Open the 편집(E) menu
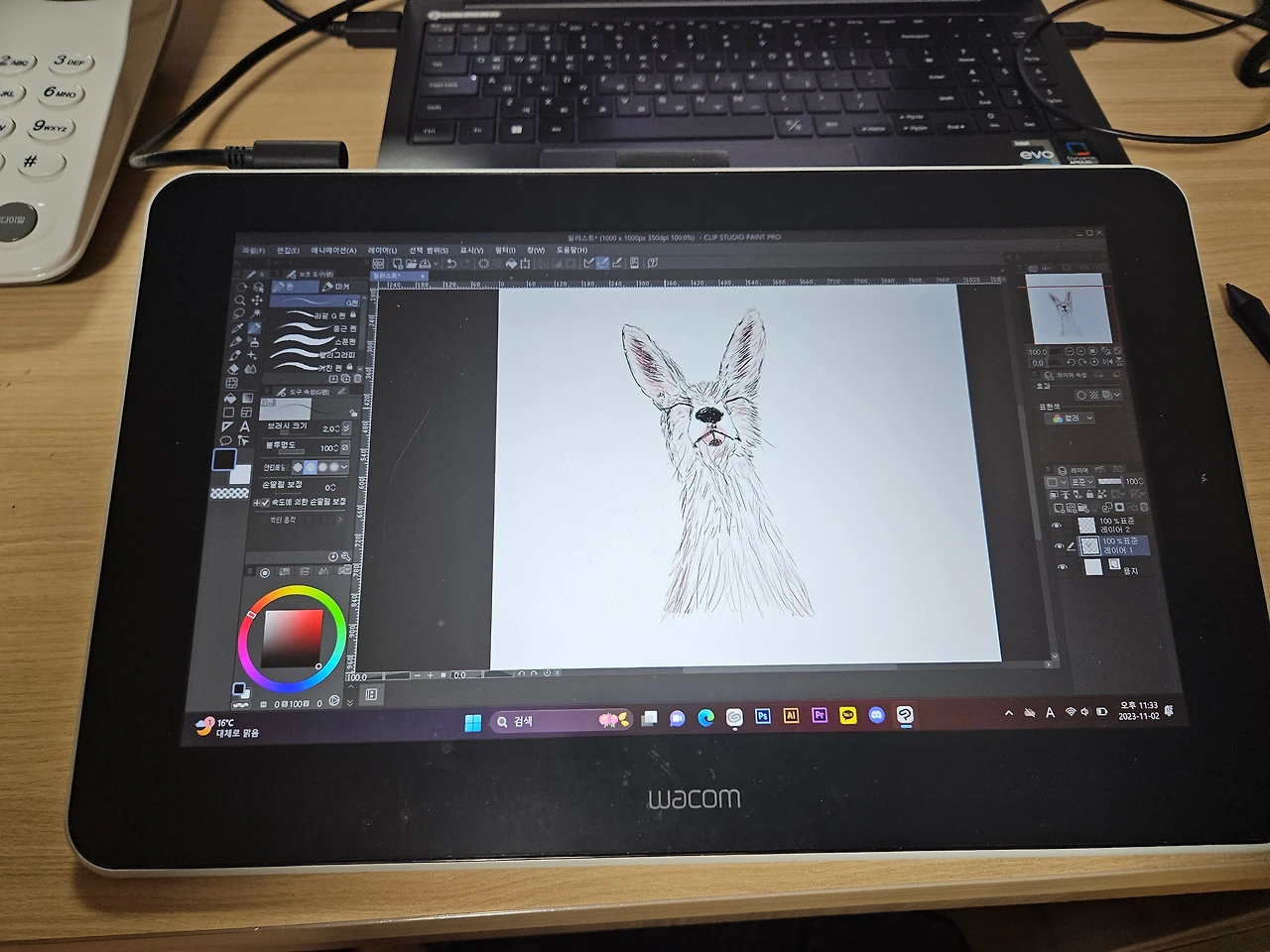Viewport: 1270px width, 952px height. pos(289,251)
